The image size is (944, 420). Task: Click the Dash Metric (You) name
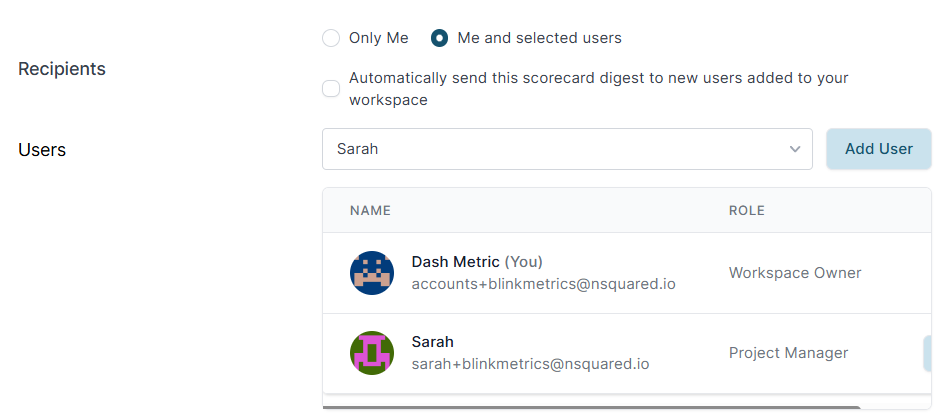(476, 262)
